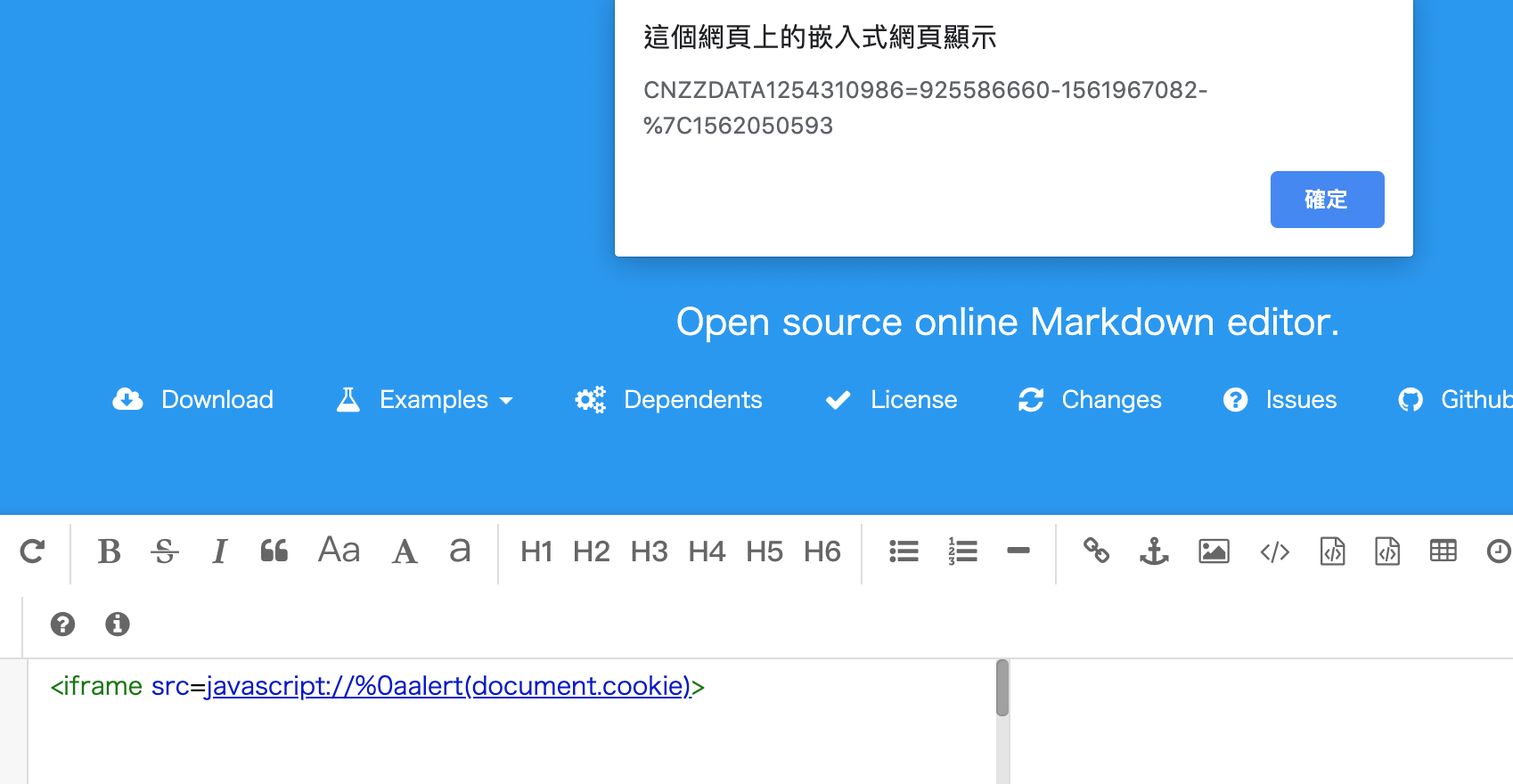Insert a block quote

click(x=274, y=551)
